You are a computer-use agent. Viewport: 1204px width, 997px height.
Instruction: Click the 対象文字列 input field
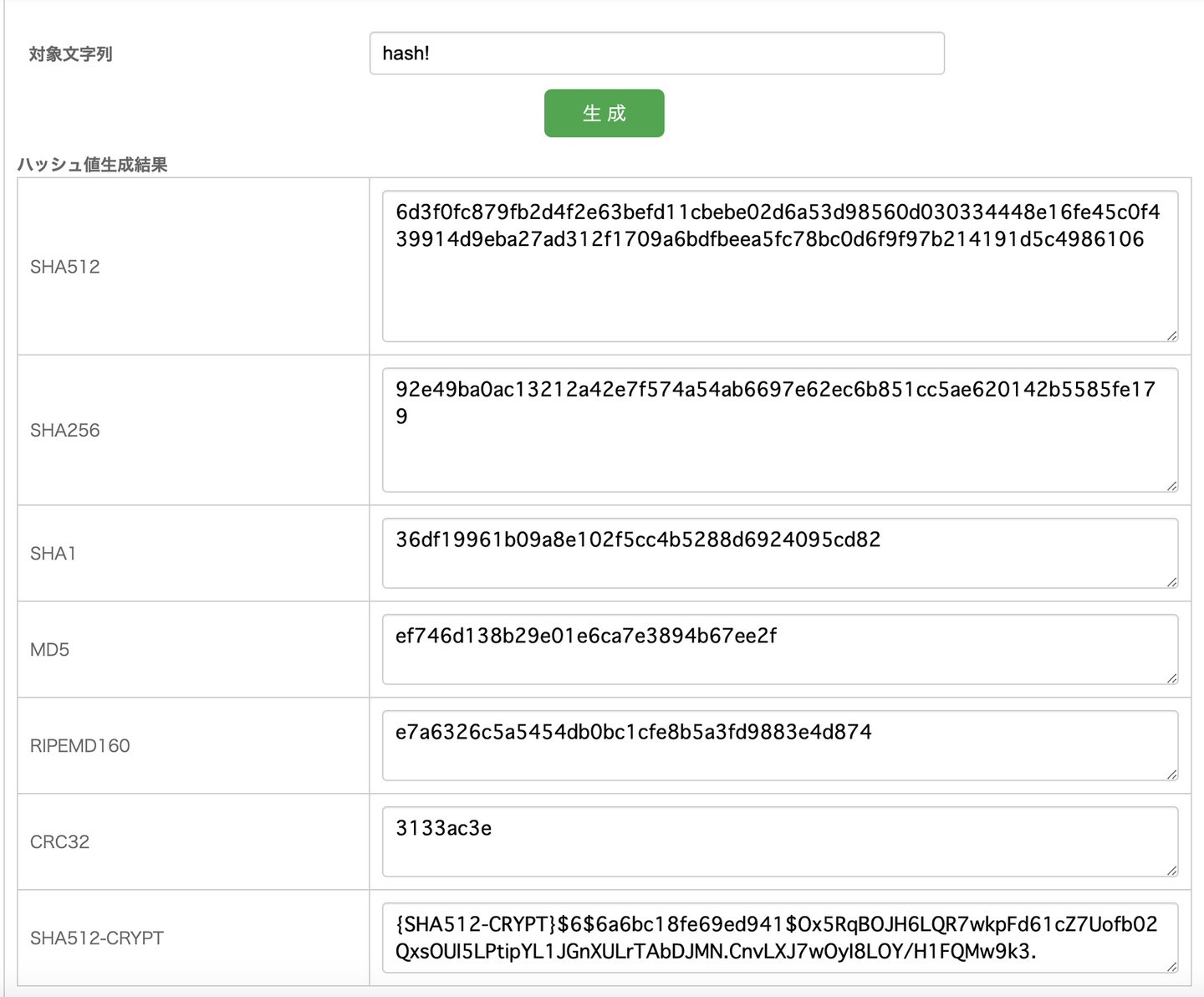(x=656, y=54)
